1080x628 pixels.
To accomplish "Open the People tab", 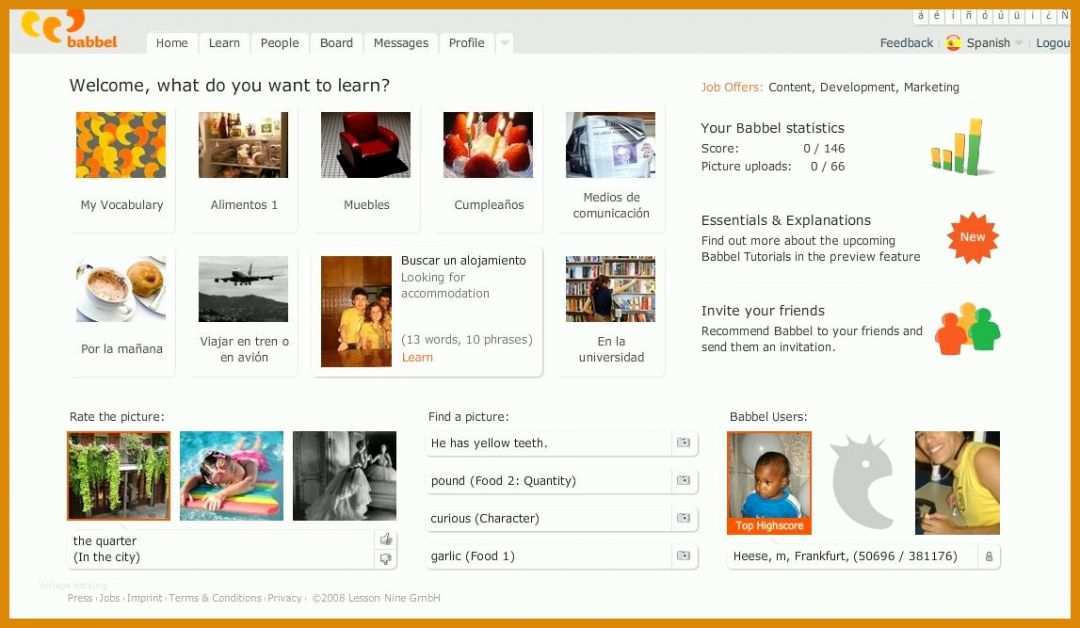I will 280,43.
